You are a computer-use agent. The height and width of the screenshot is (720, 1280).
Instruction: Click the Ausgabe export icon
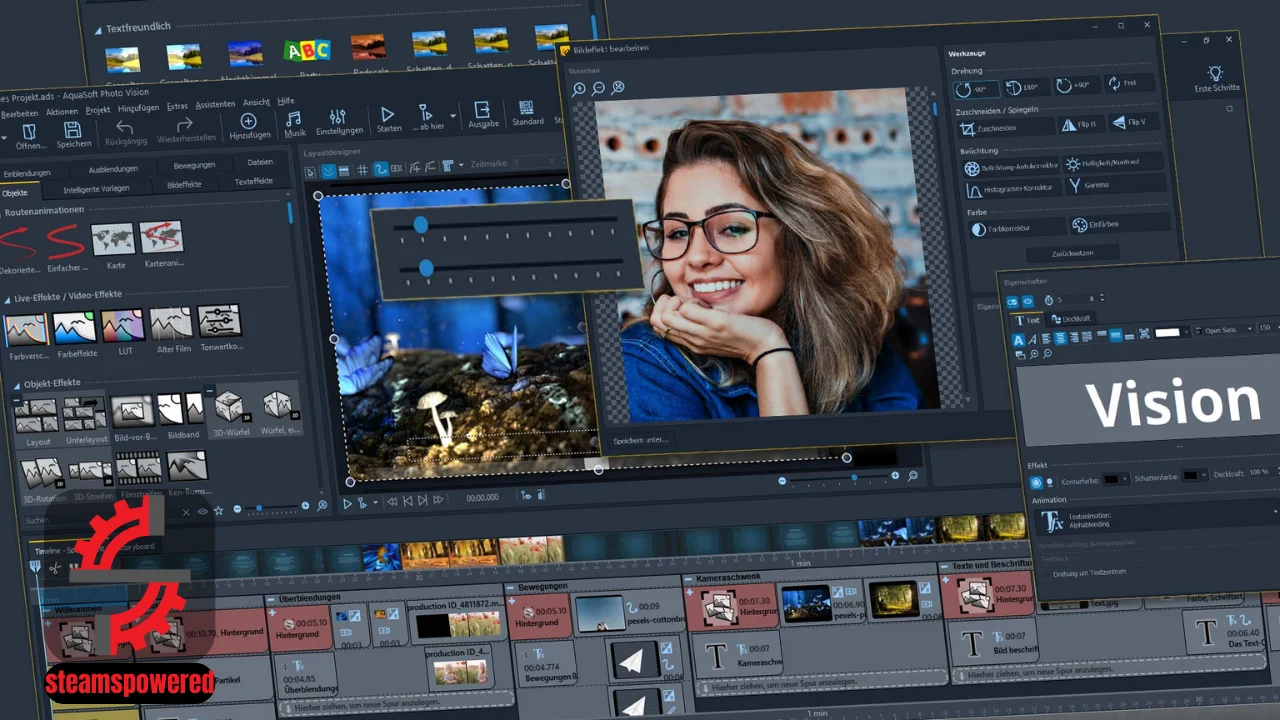pos(482,110)
